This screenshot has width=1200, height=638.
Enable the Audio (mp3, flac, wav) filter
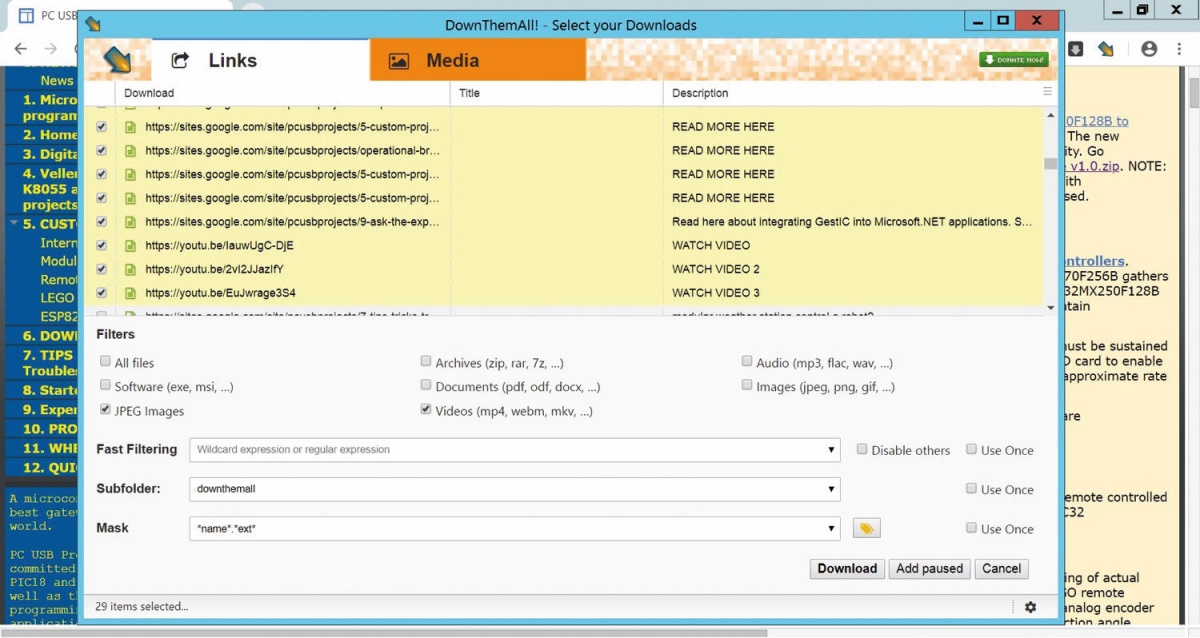pos(747,362)
